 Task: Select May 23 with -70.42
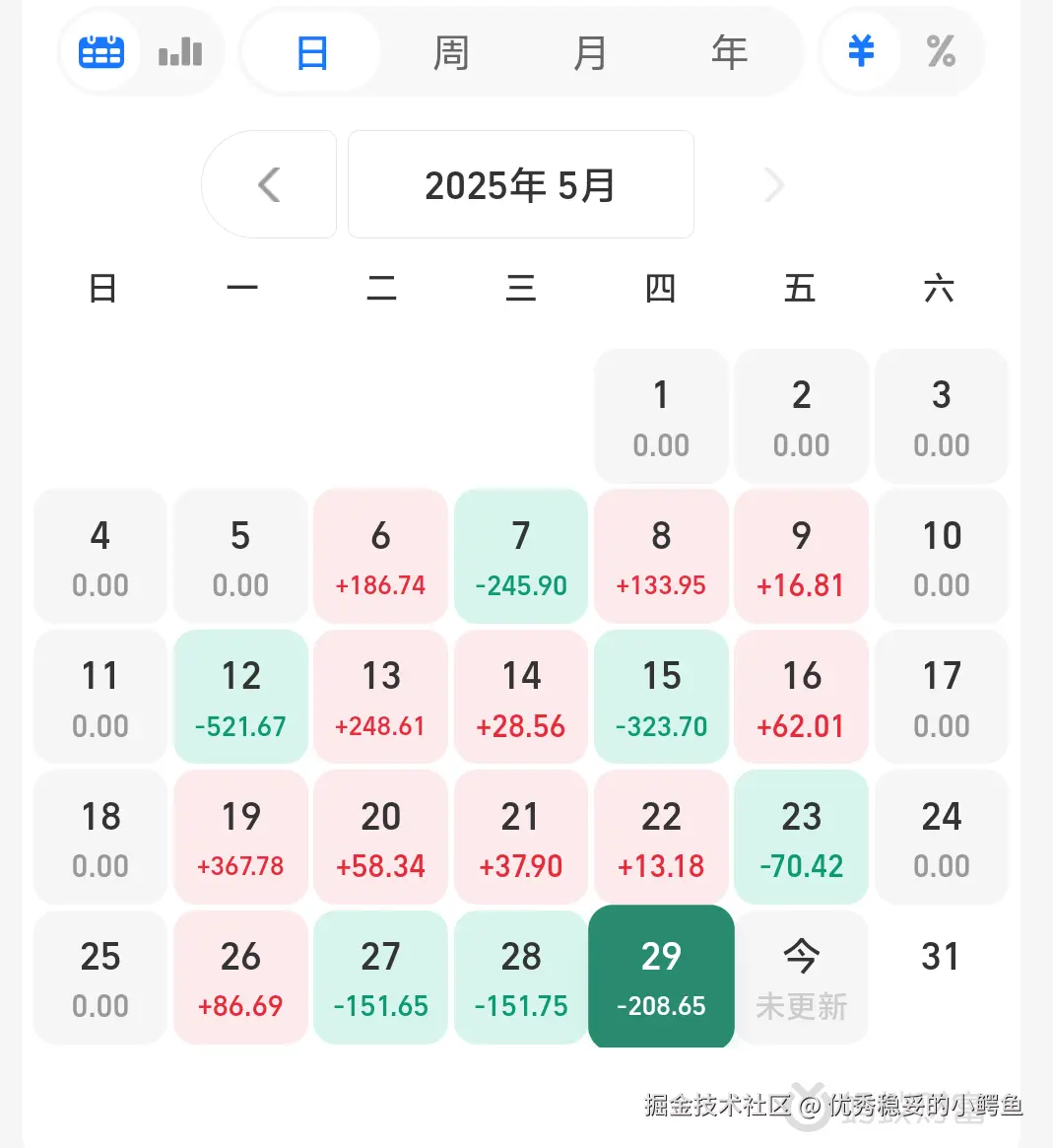point(801,837)
